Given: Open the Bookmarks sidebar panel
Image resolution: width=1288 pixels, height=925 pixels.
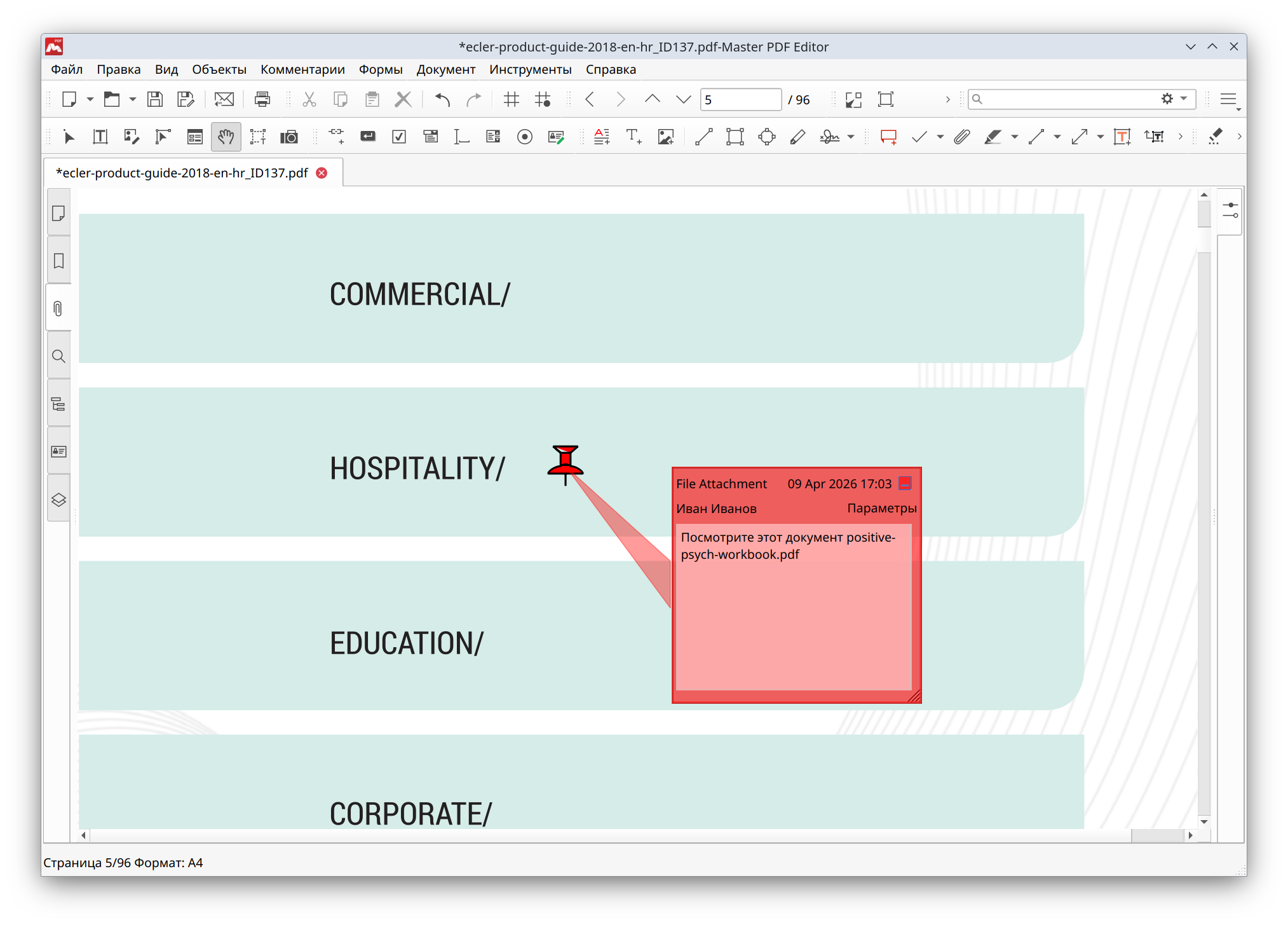Looking at the screenshot, I should [58, 261].
